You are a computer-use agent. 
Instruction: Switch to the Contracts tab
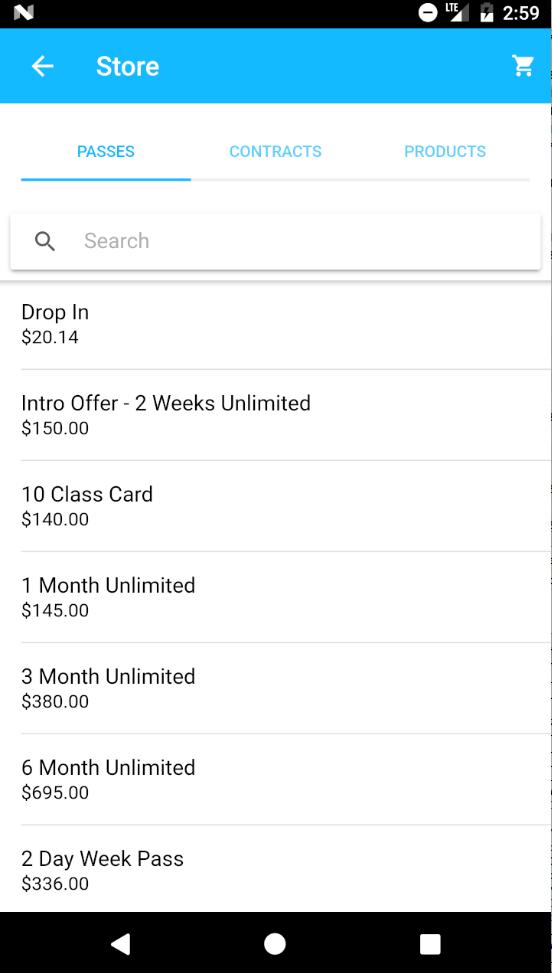[x=275, y=151]
